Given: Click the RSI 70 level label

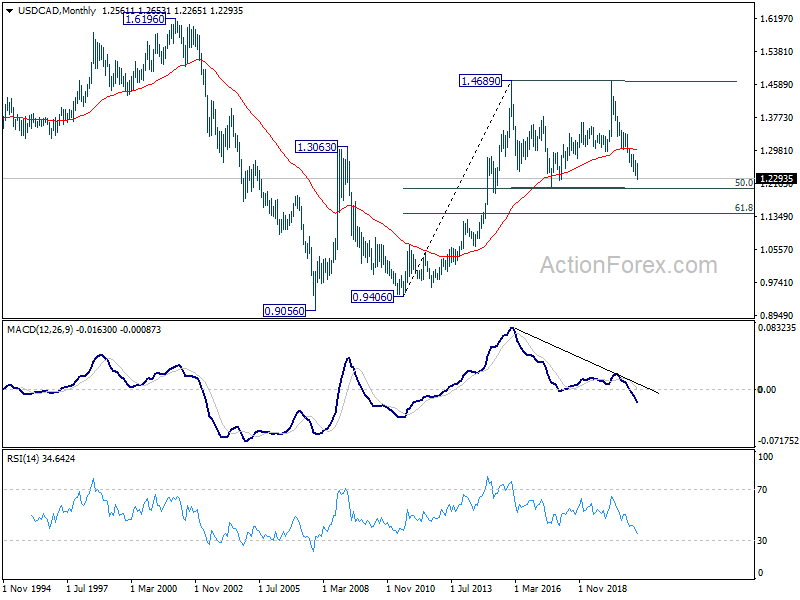Looking at the screenshot, I should click(x=762, y=490).
